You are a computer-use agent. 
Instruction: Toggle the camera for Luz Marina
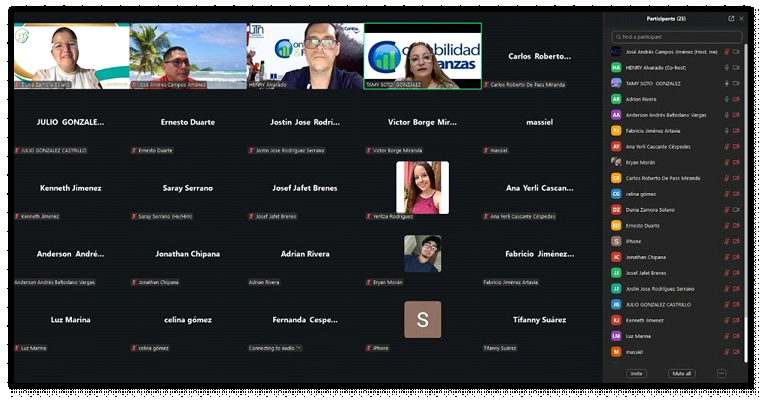point(737,336)
